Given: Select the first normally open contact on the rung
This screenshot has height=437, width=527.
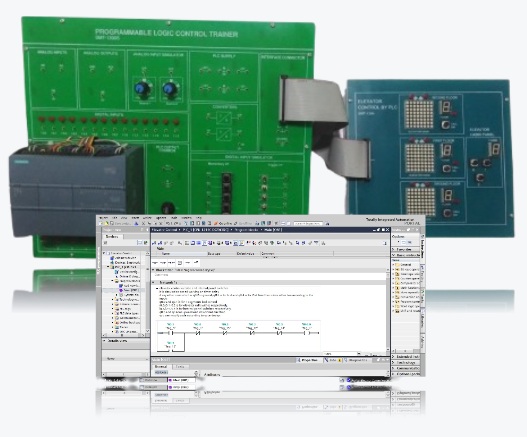Looking at the screenshot, I should 171,333.
